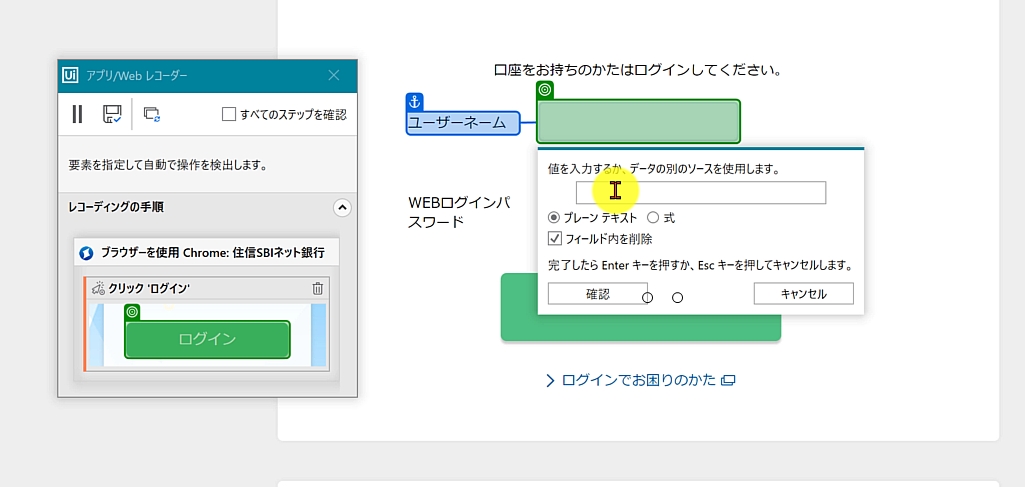
Task: Click the value text input field
Action: (700, 192)
